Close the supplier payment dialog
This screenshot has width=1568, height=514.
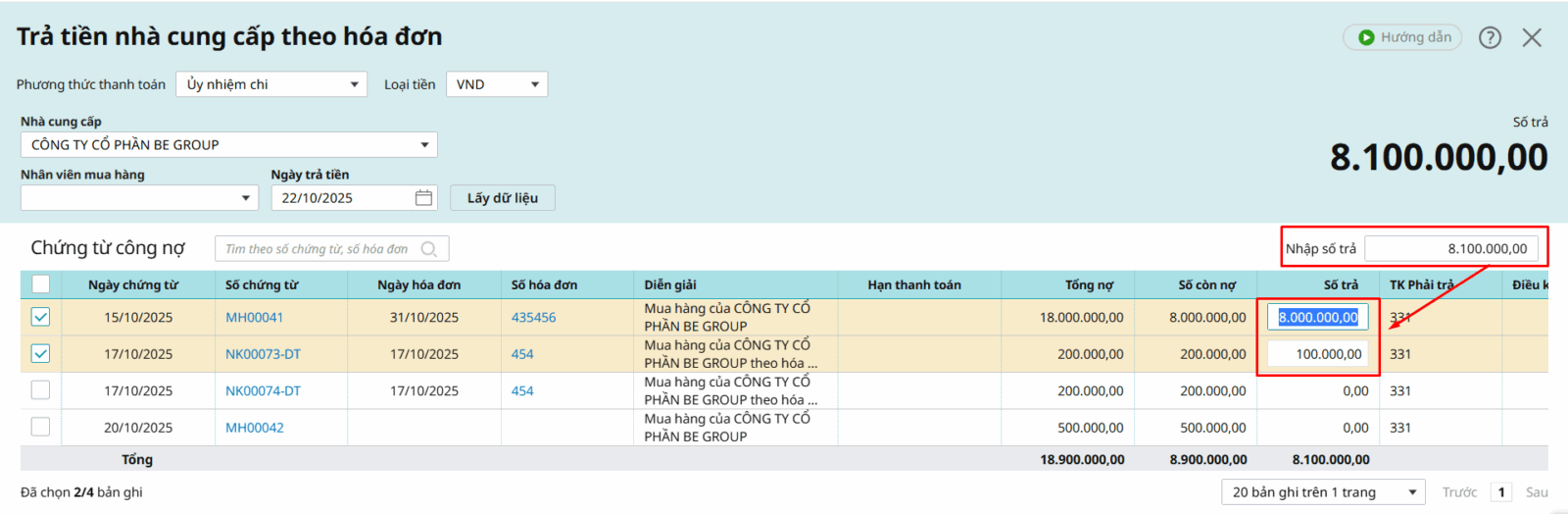(1532, 37)
